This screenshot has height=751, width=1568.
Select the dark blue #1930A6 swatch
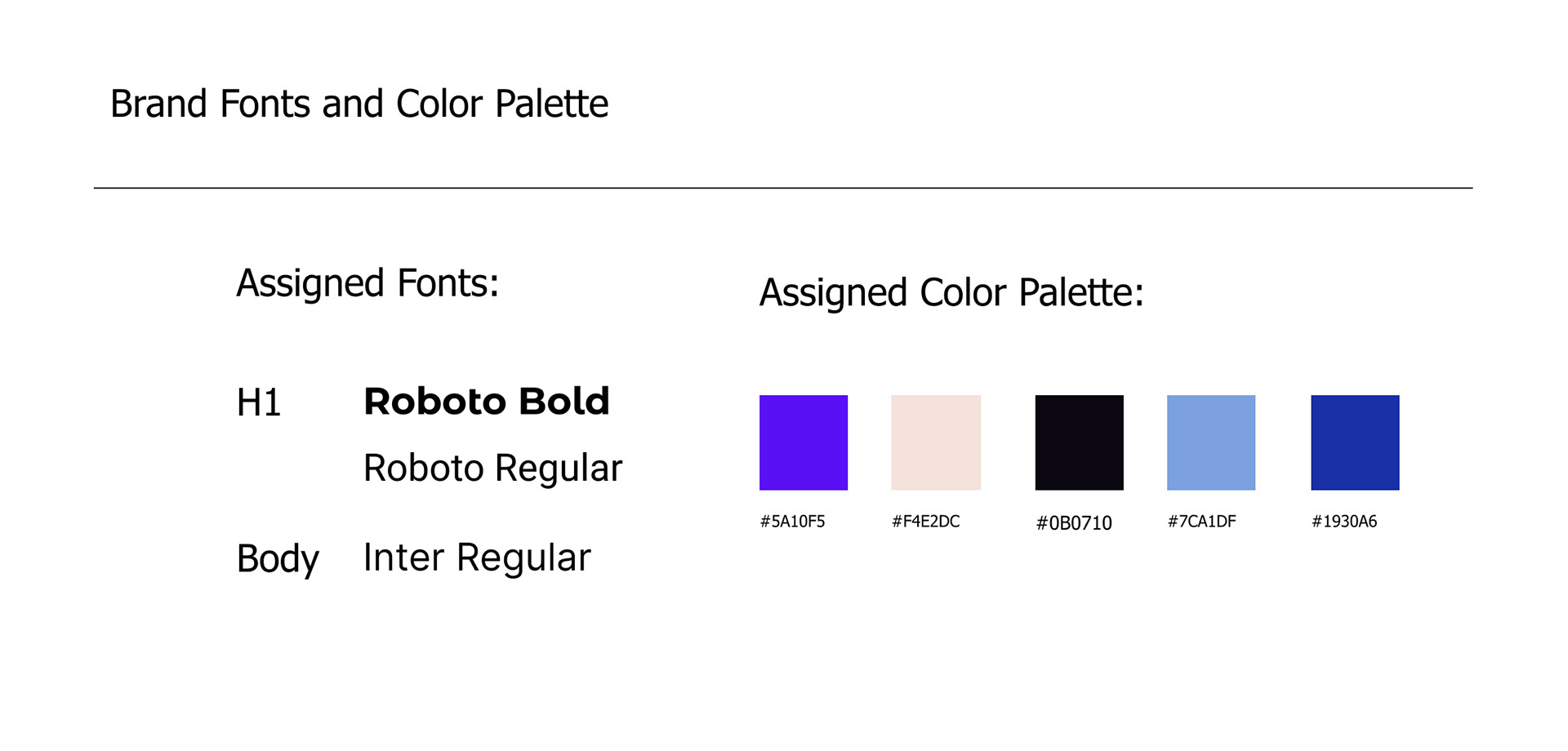1355,442
